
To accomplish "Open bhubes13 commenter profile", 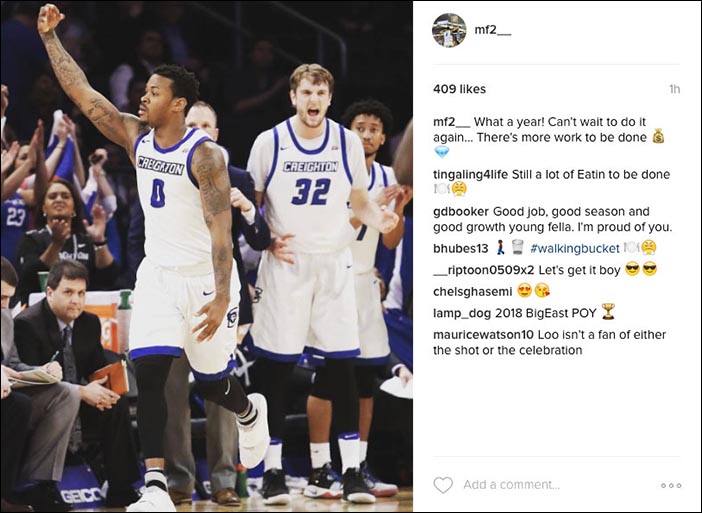I will [x=460, y=248].
